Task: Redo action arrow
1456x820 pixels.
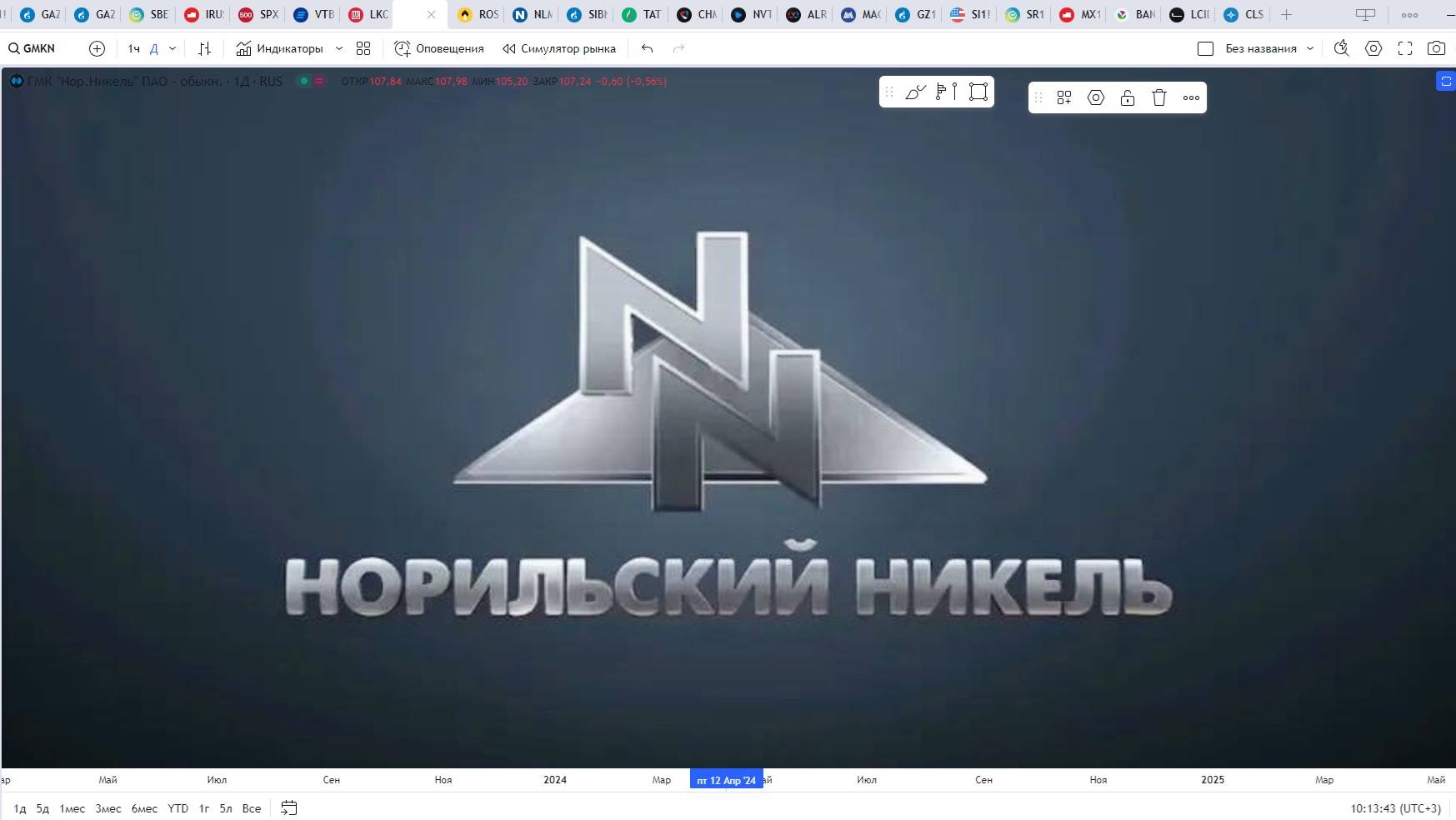Action: [678, 48]
